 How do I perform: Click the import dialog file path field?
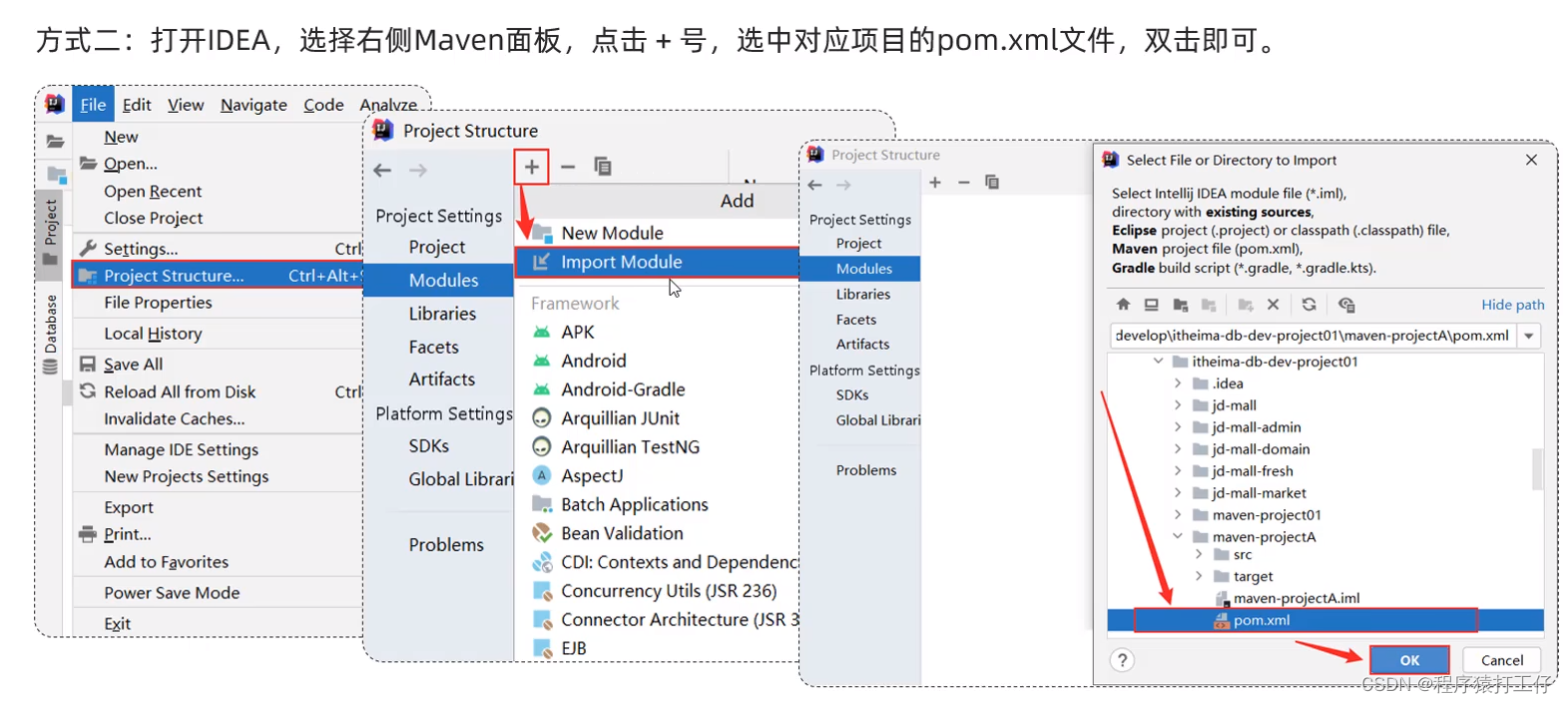[1312, 336]
